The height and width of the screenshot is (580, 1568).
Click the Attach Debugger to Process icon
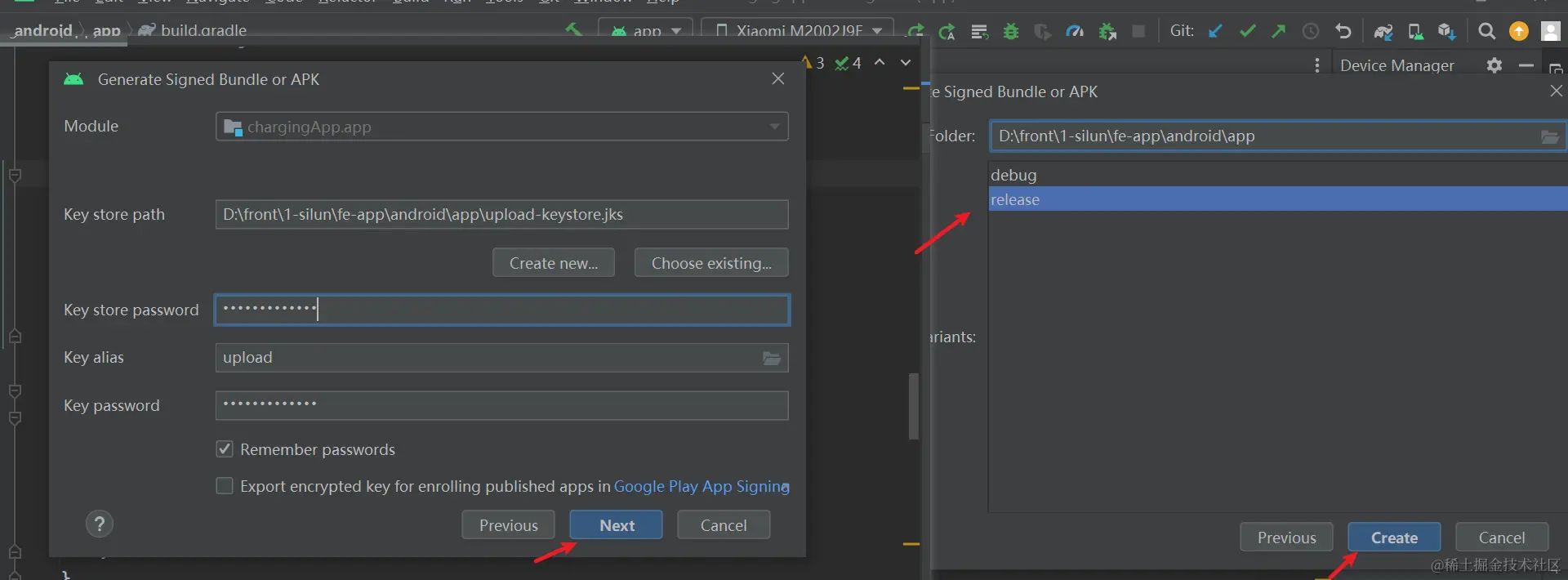tap(1107, 31)
